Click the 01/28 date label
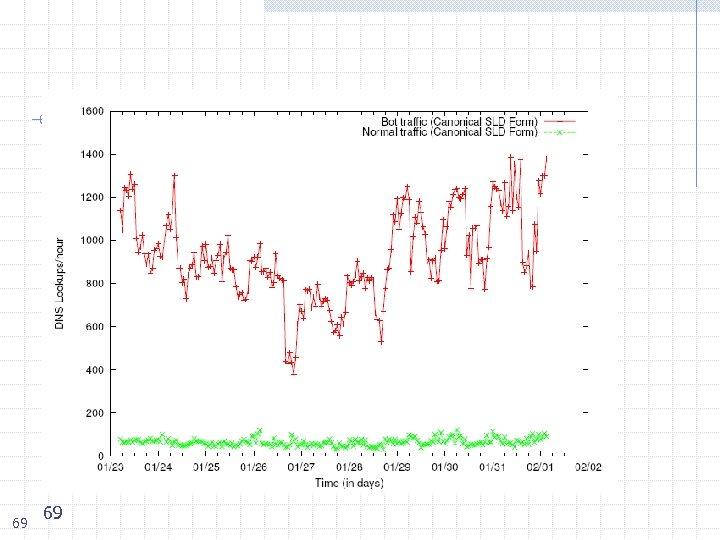 pyautogui.click(x=349, y=467)
